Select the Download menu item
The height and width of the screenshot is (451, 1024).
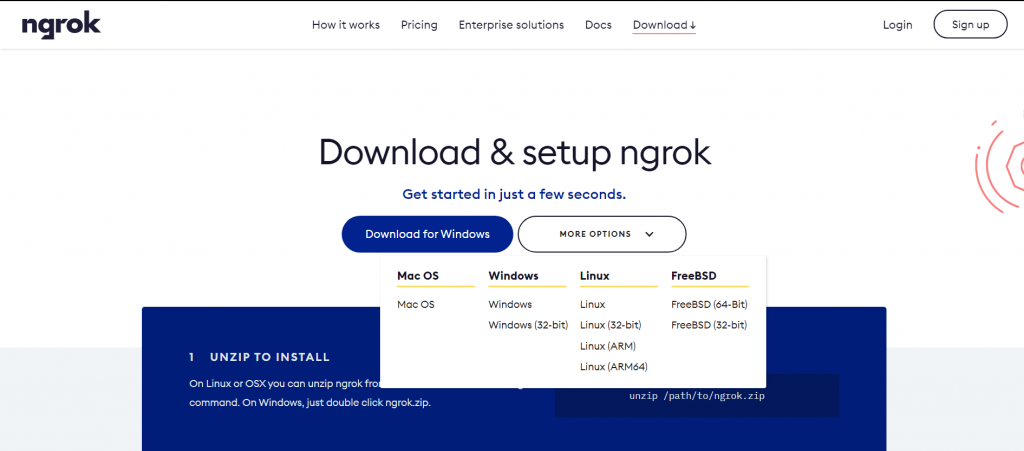664,25
